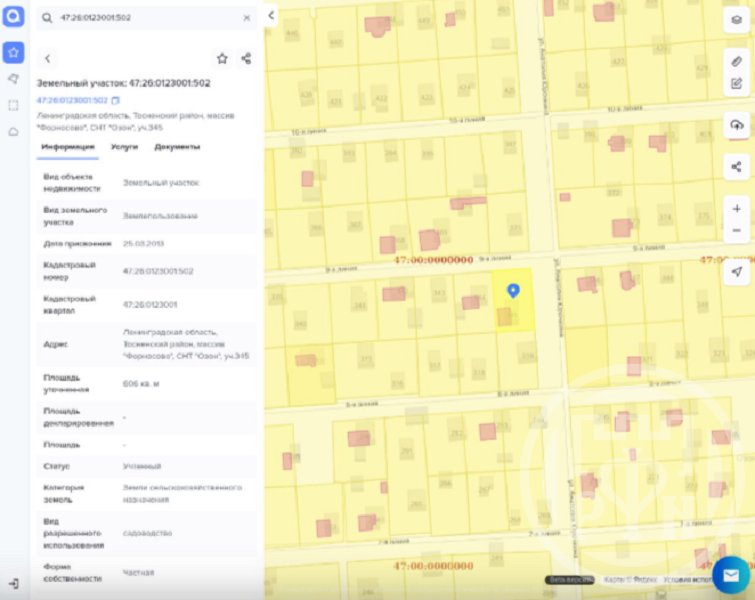Viewport: 755px width, 600px height.
Task: Collapse the information side panel
Action: pyautogui.click(x=271, y=16)
